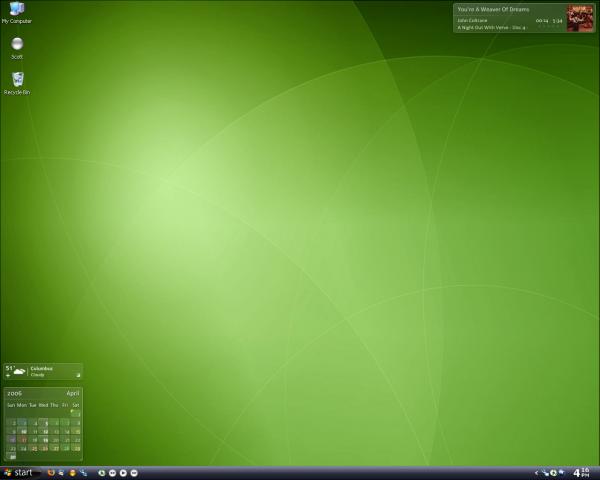Click the Start button
Image resolution: width=600 pixels, height=480 pixels.
pos(19,472)
